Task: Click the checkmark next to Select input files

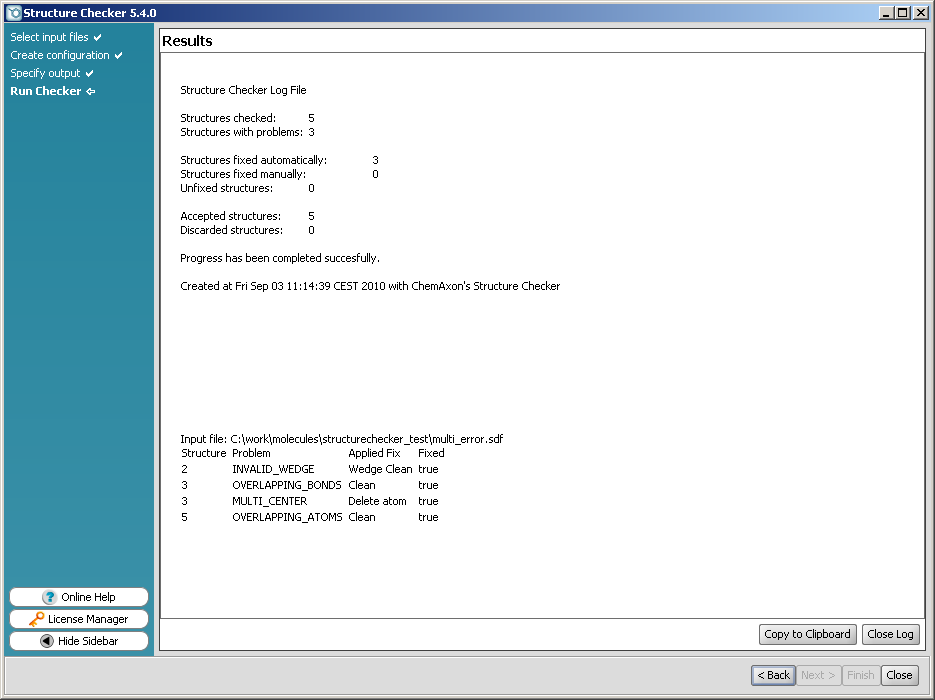Action: pyautogui.click(x=97, y=38)
